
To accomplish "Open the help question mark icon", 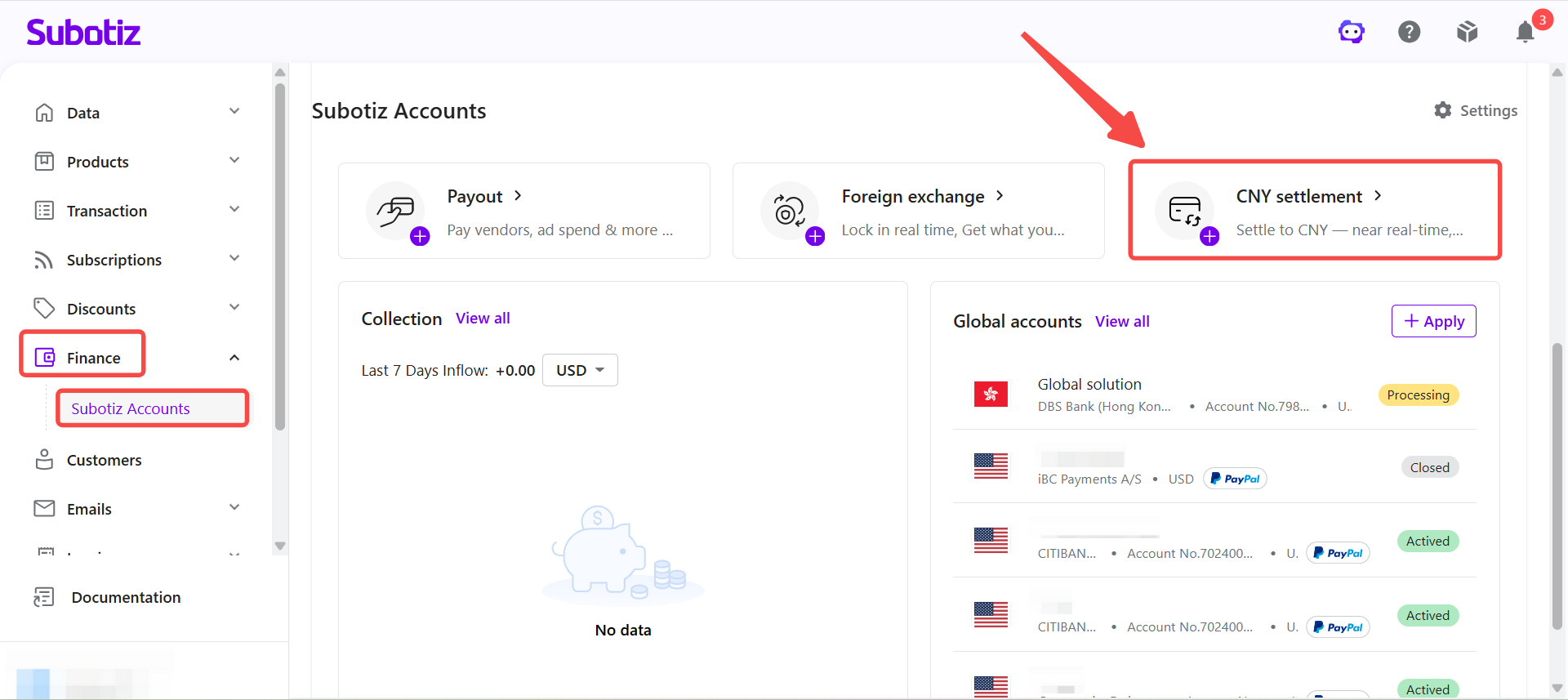I will pyautogui.click(x=1410, y=32).
